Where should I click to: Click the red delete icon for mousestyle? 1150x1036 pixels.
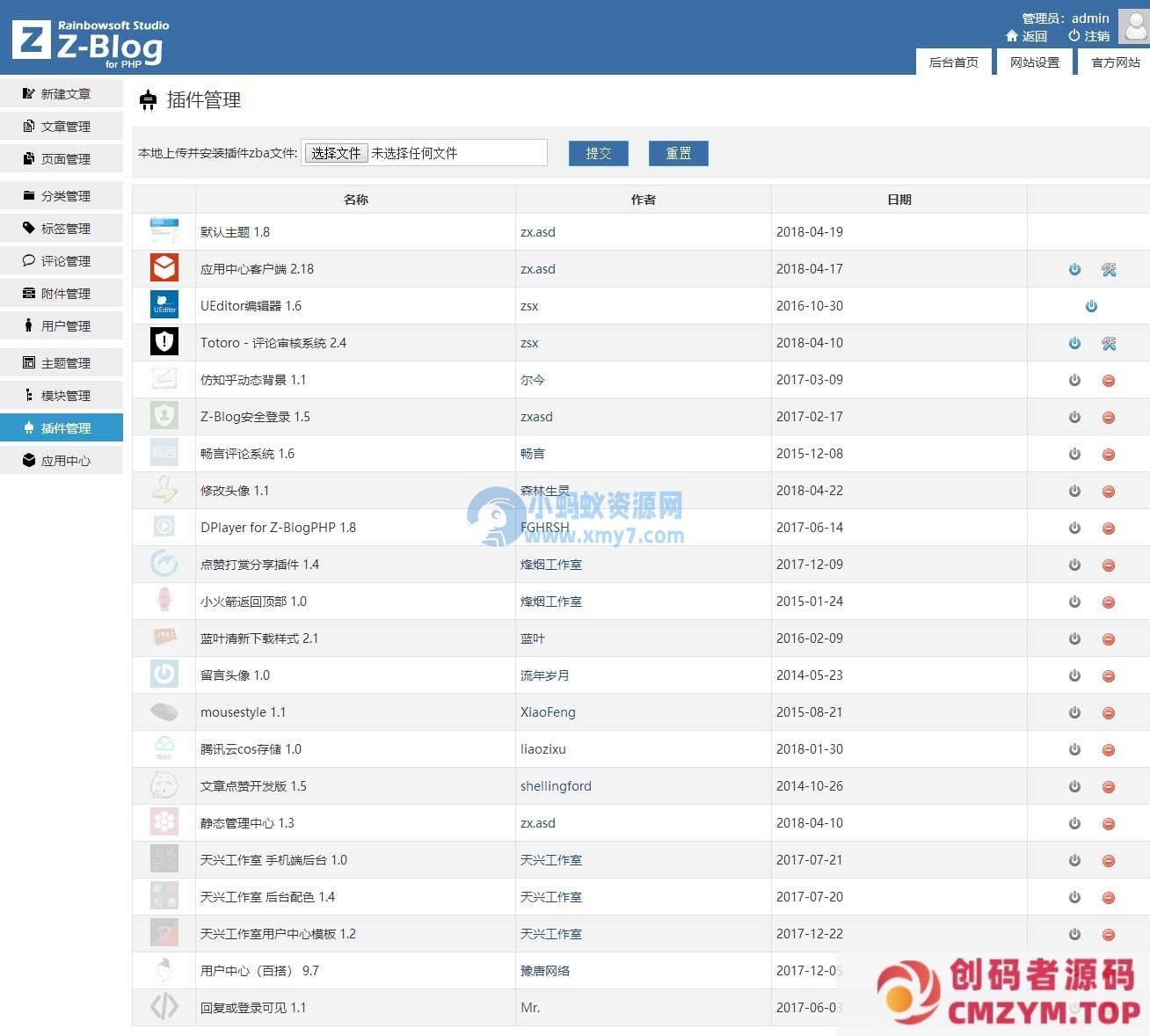tap(1109, 713)
